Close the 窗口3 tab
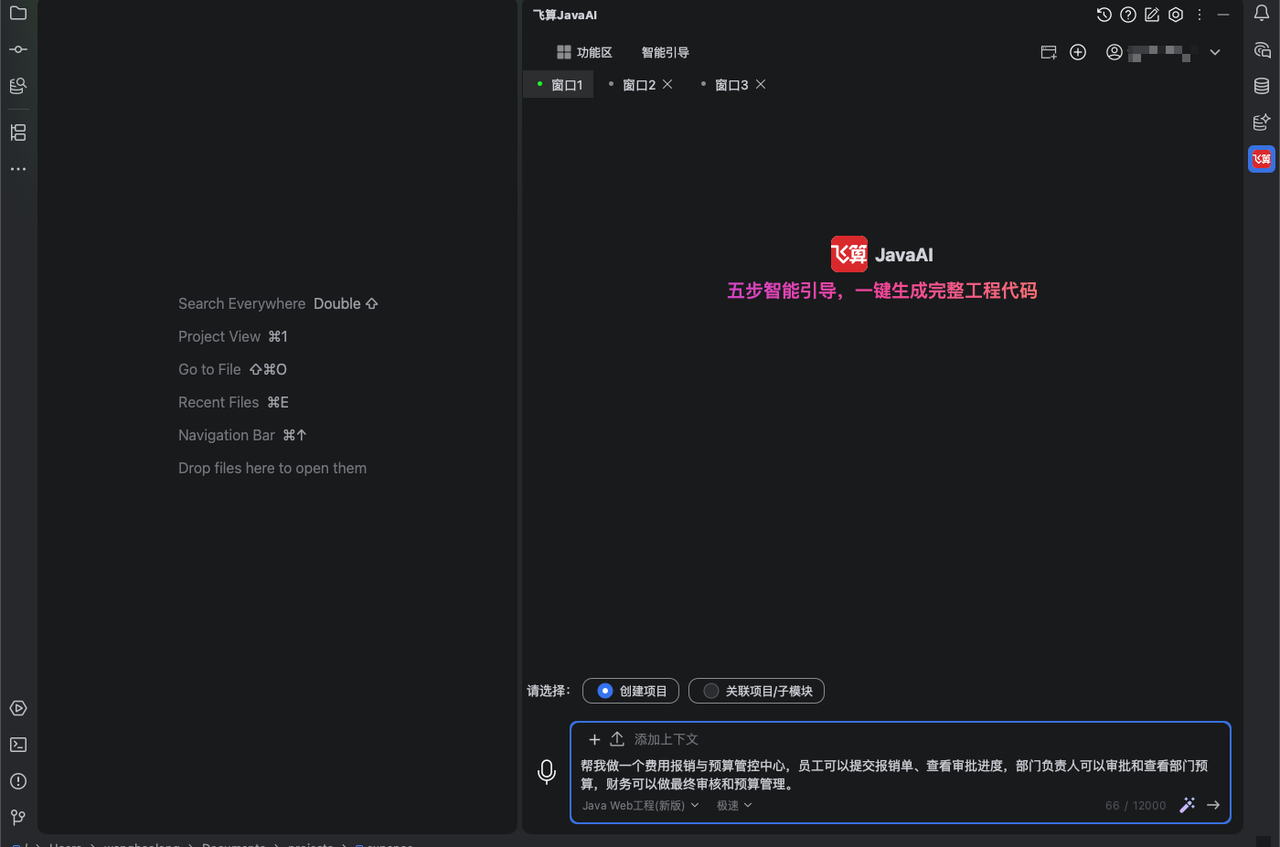This screenshot has height=847, width=1280. click(761, 84)
